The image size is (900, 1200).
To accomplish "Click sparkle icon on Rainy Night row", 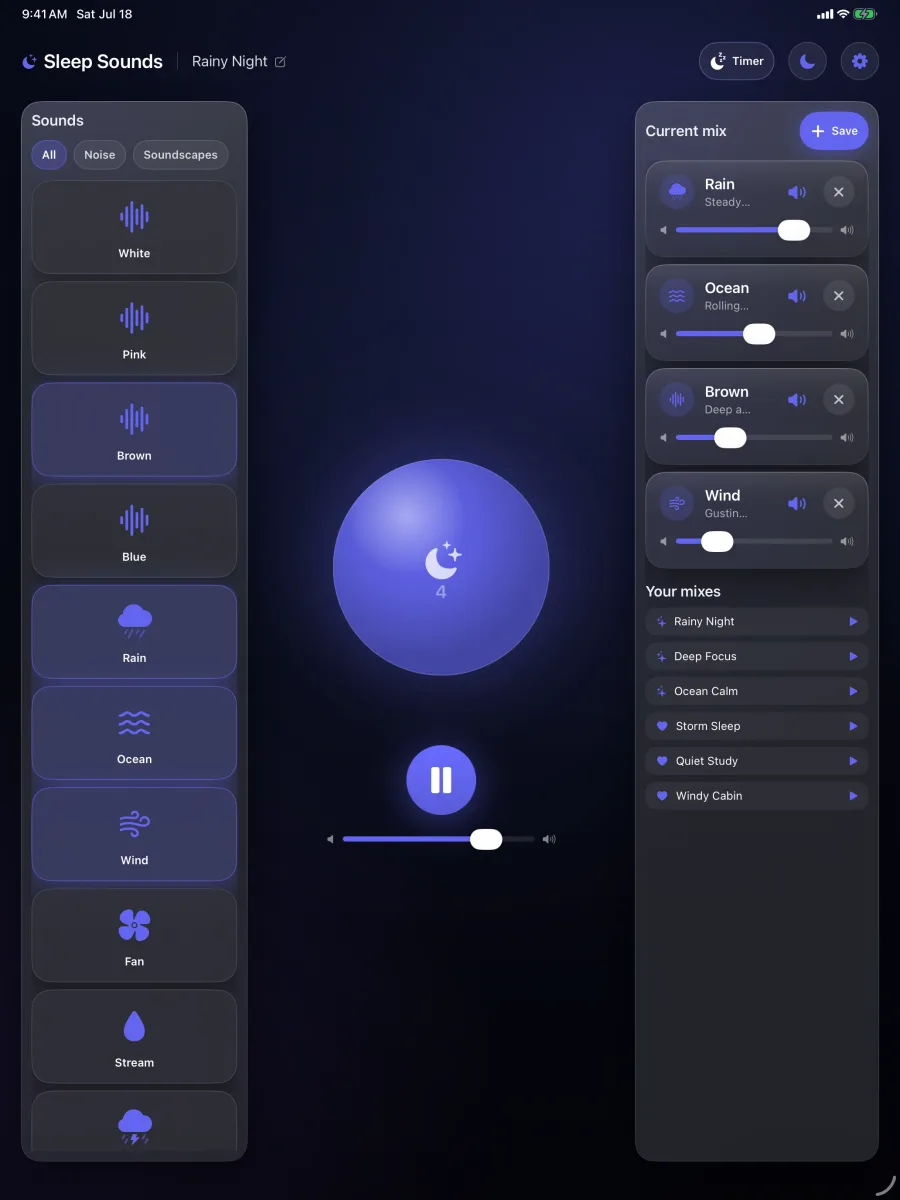I will point(661,622).
